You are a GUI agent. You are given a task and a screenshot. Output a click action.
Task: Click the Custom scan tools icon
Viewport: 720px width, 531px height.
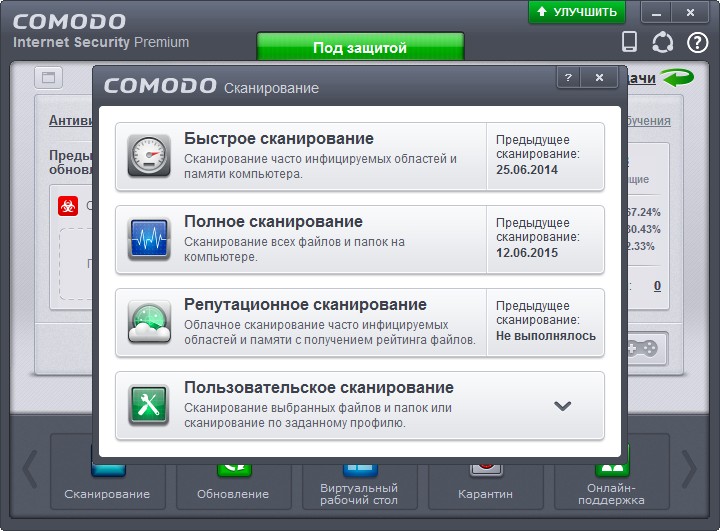pyautogui.click(x=149, y=406)
